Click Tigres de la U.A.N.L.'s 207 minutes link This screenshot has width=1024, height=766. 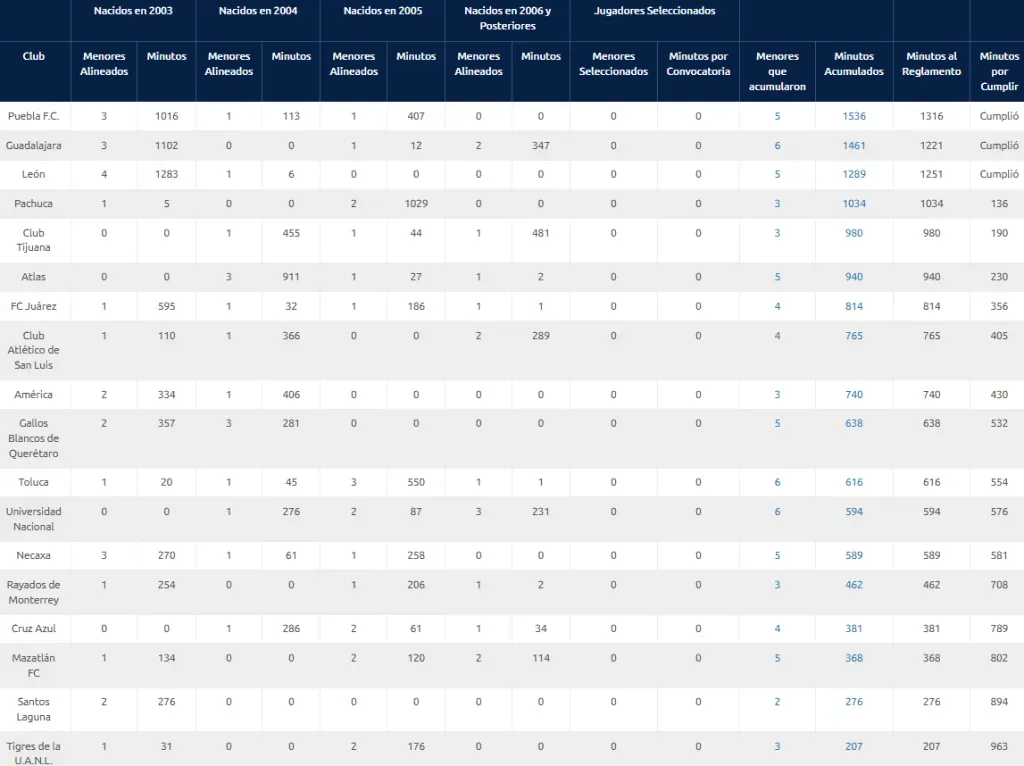853,746
